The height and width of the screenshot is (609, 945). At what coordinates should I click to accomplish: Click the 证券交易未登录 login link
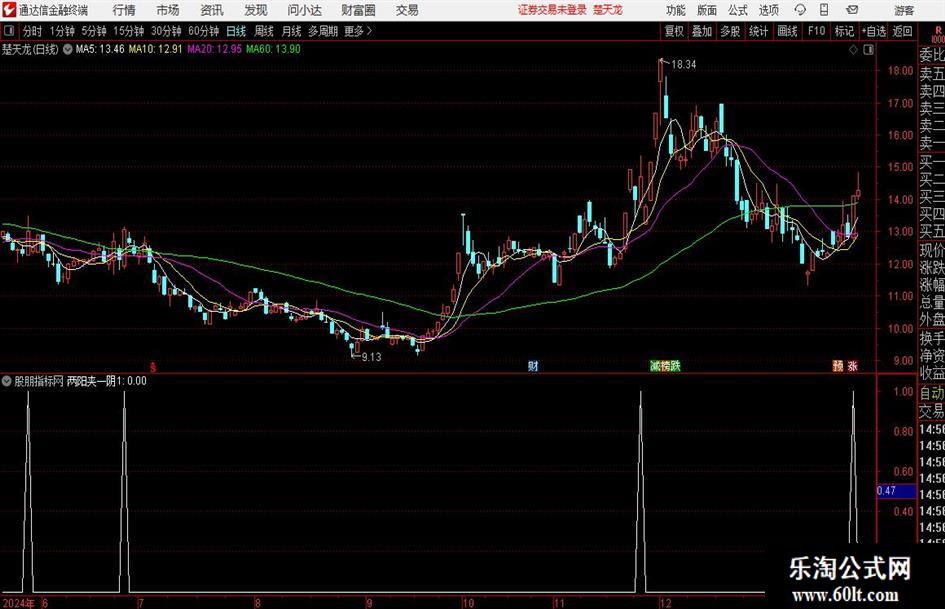(552, 10)
